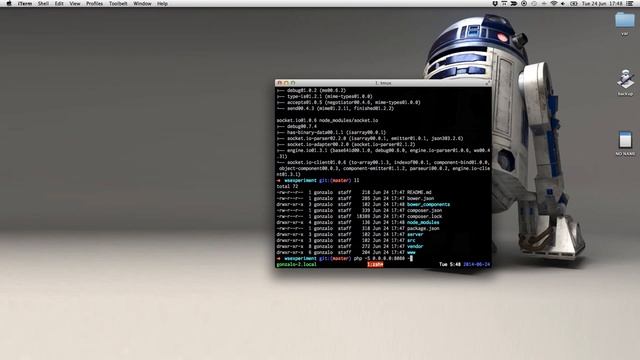Select the blue folder icon on desktop
Screen dimensions: 640x360
624,20
